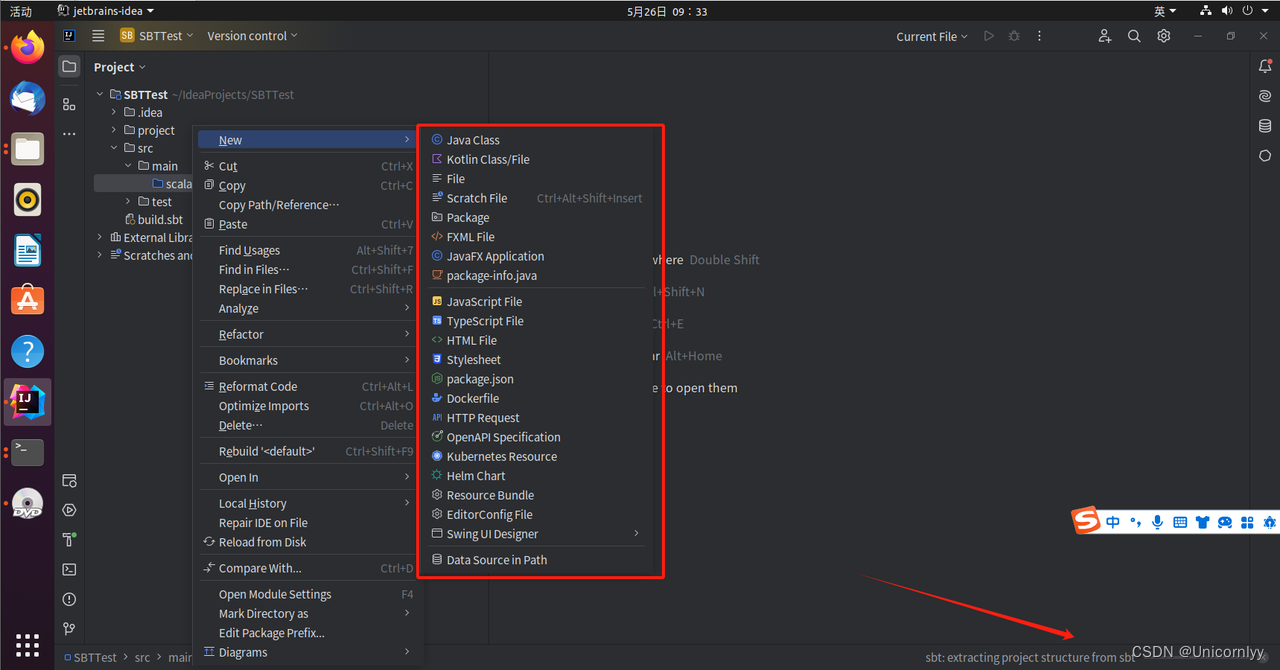Open Build hammer tool window
The image size is (1280, 670).
[69, 540]
